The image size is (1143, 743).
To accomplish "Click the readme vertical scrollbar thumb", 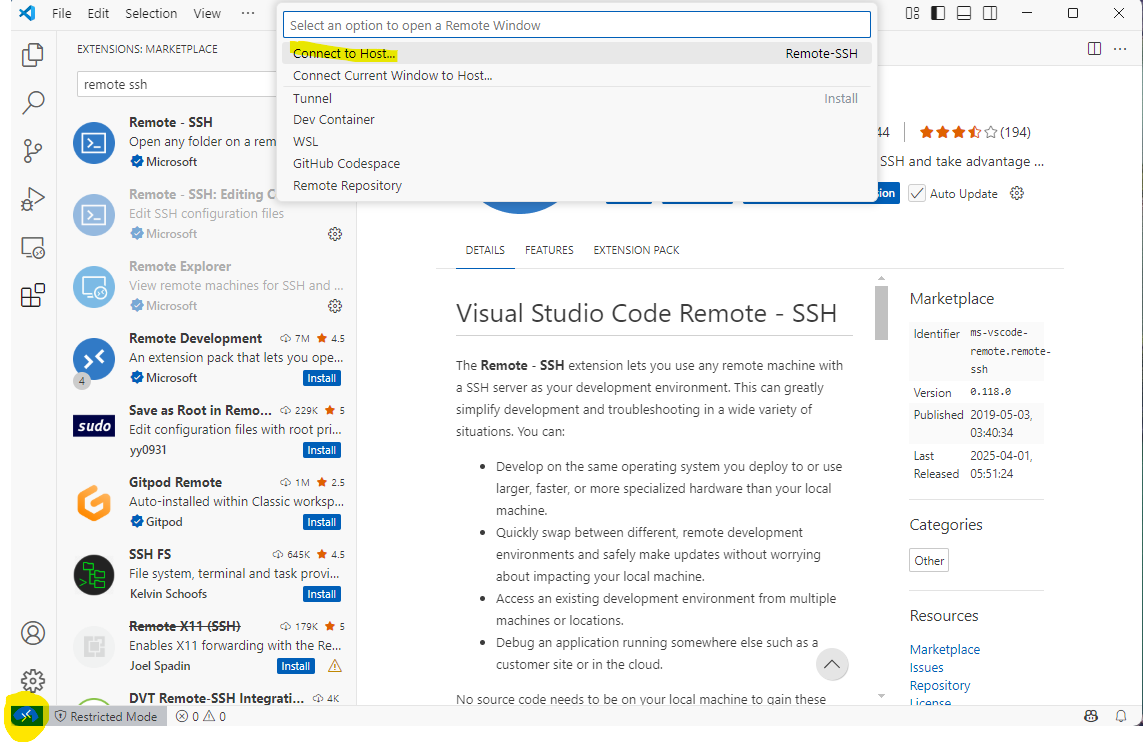I will (881, 313).
